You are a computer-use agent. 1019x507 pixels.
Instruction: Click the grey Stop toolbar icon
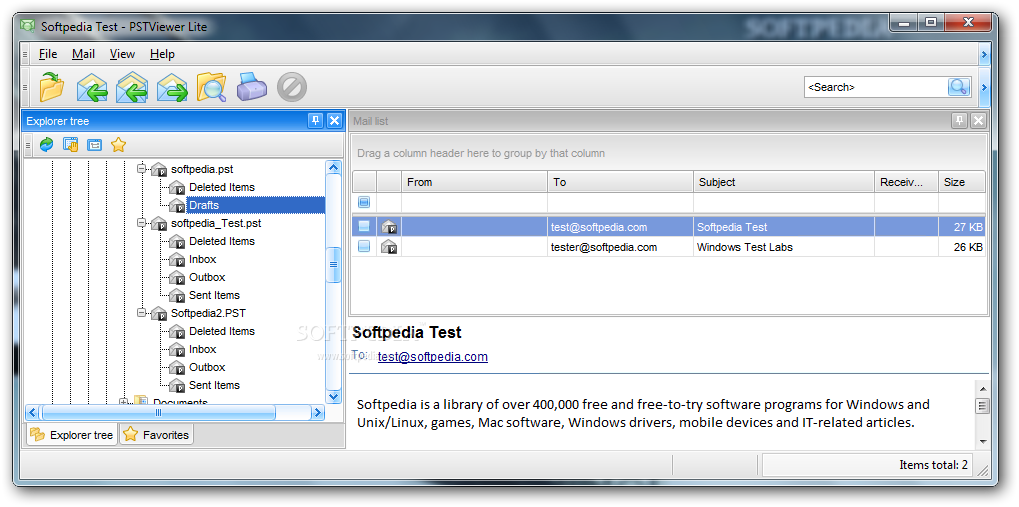pos(292,87)
